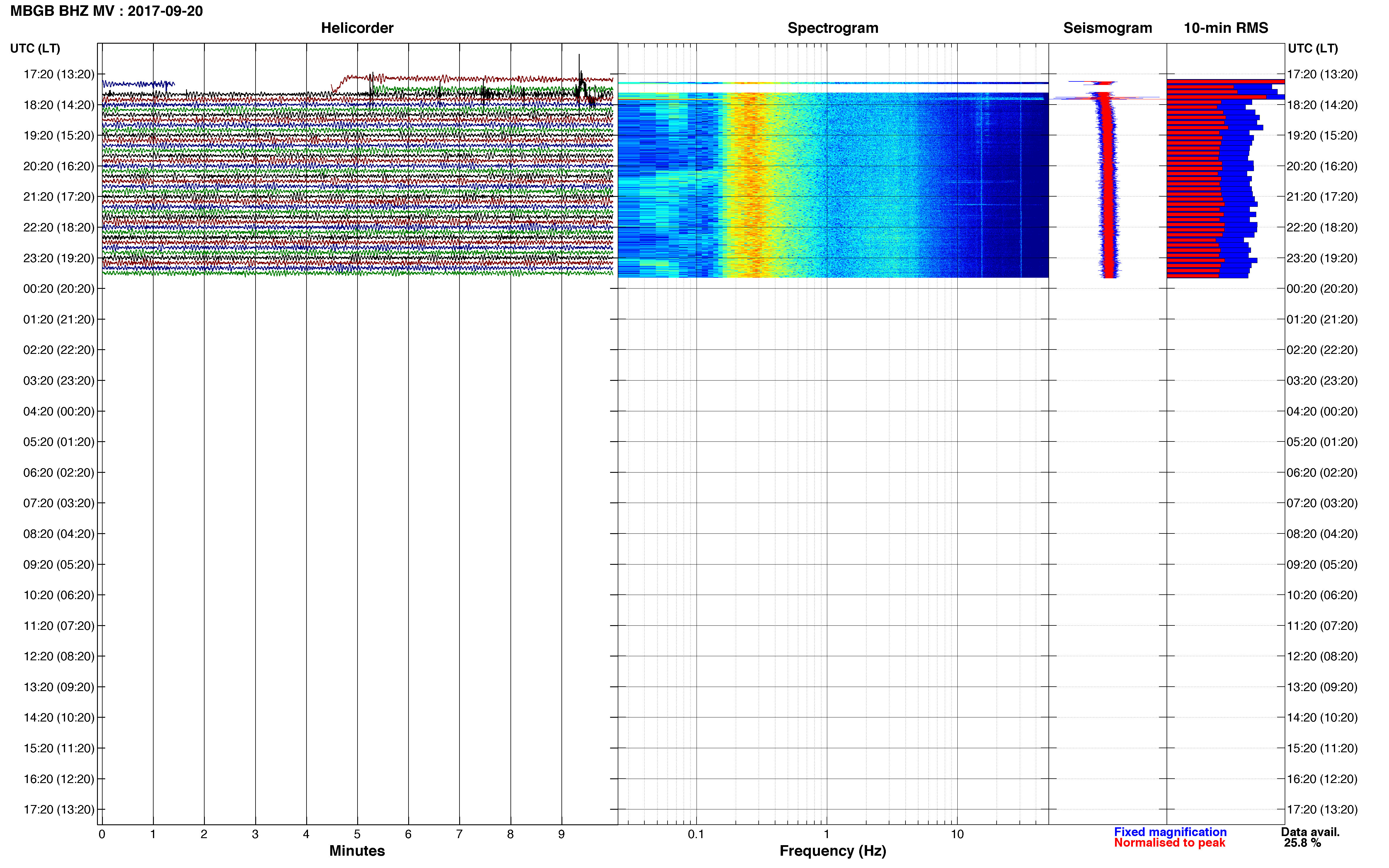Click the Frequency (Hz) x-axis label
1389x868 pixels.
pos(833,851)
